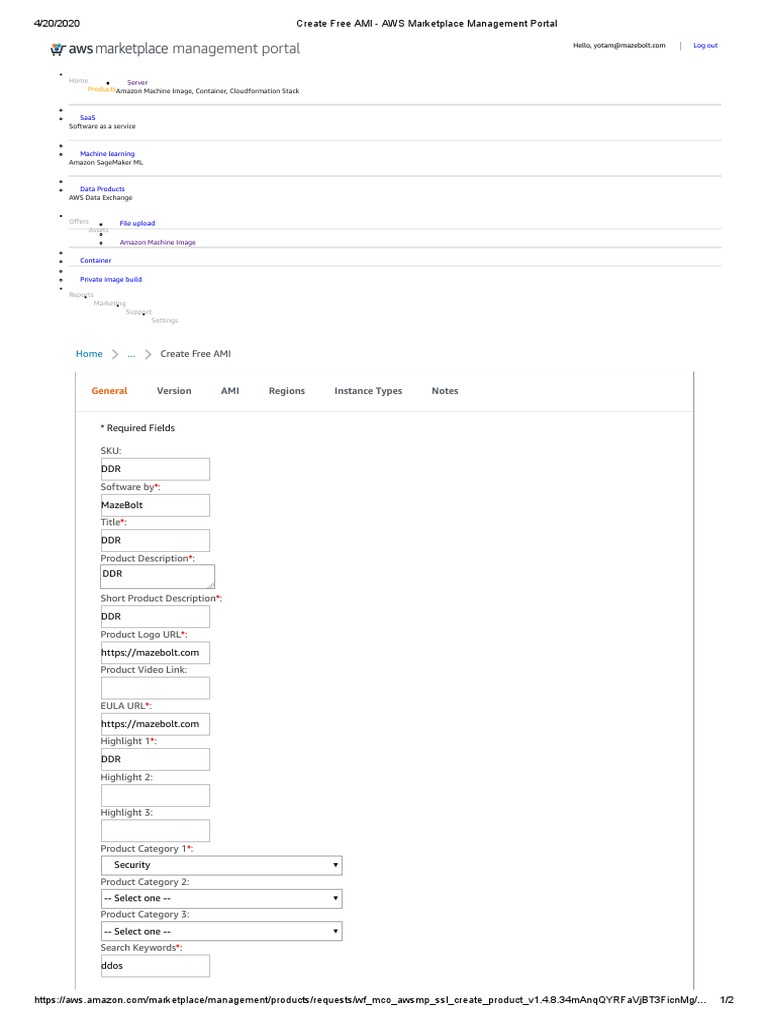Open the Machine learning menu link

click(107, 154)
